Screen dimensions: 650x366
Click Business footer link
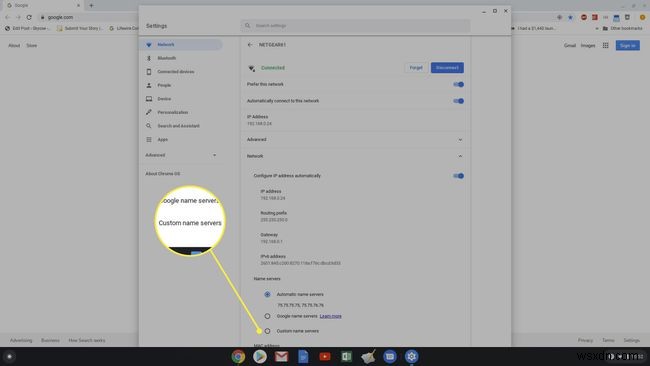tap(50, 340)
